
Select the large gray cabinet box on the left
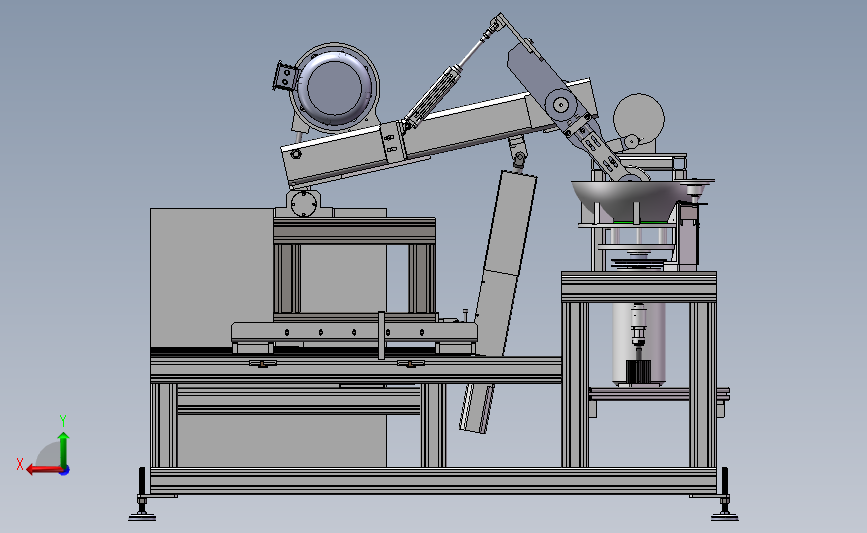pyautogui.click(x=212, y=278)
